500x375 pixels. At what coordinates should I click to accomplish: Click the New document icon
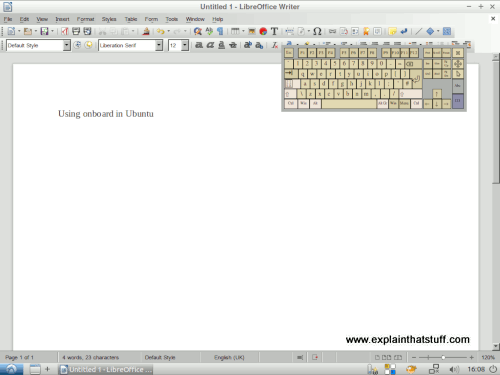11,31
